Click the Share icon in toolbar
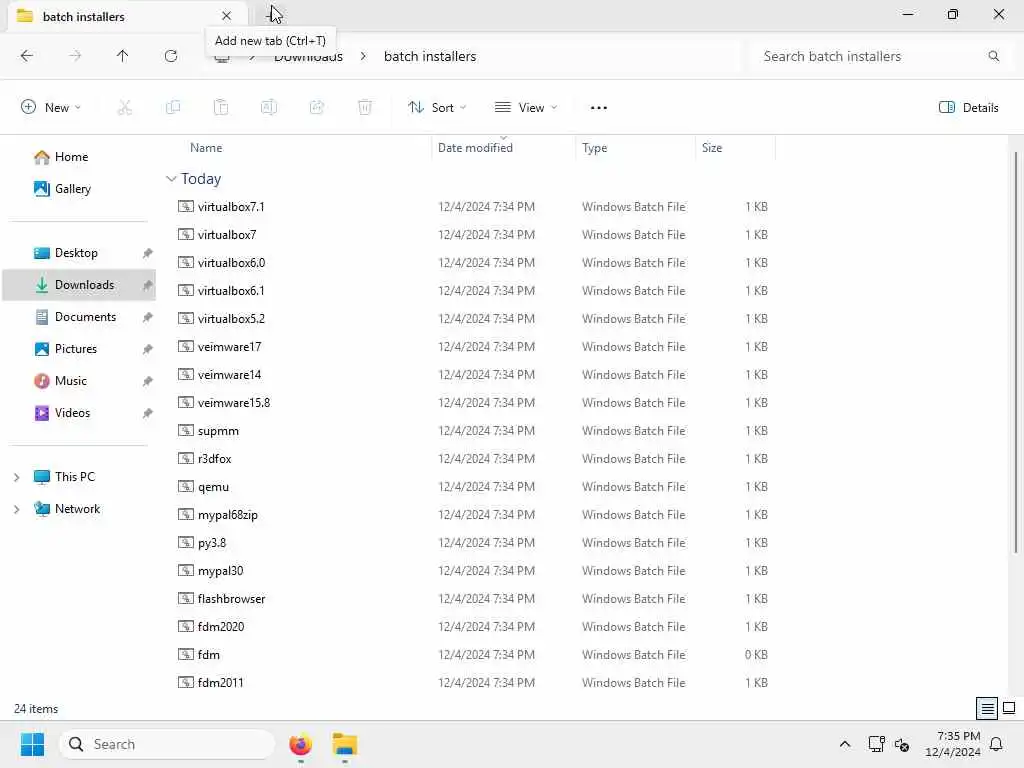The height and width of the screenshot is (768, 1024). (317, 107)
